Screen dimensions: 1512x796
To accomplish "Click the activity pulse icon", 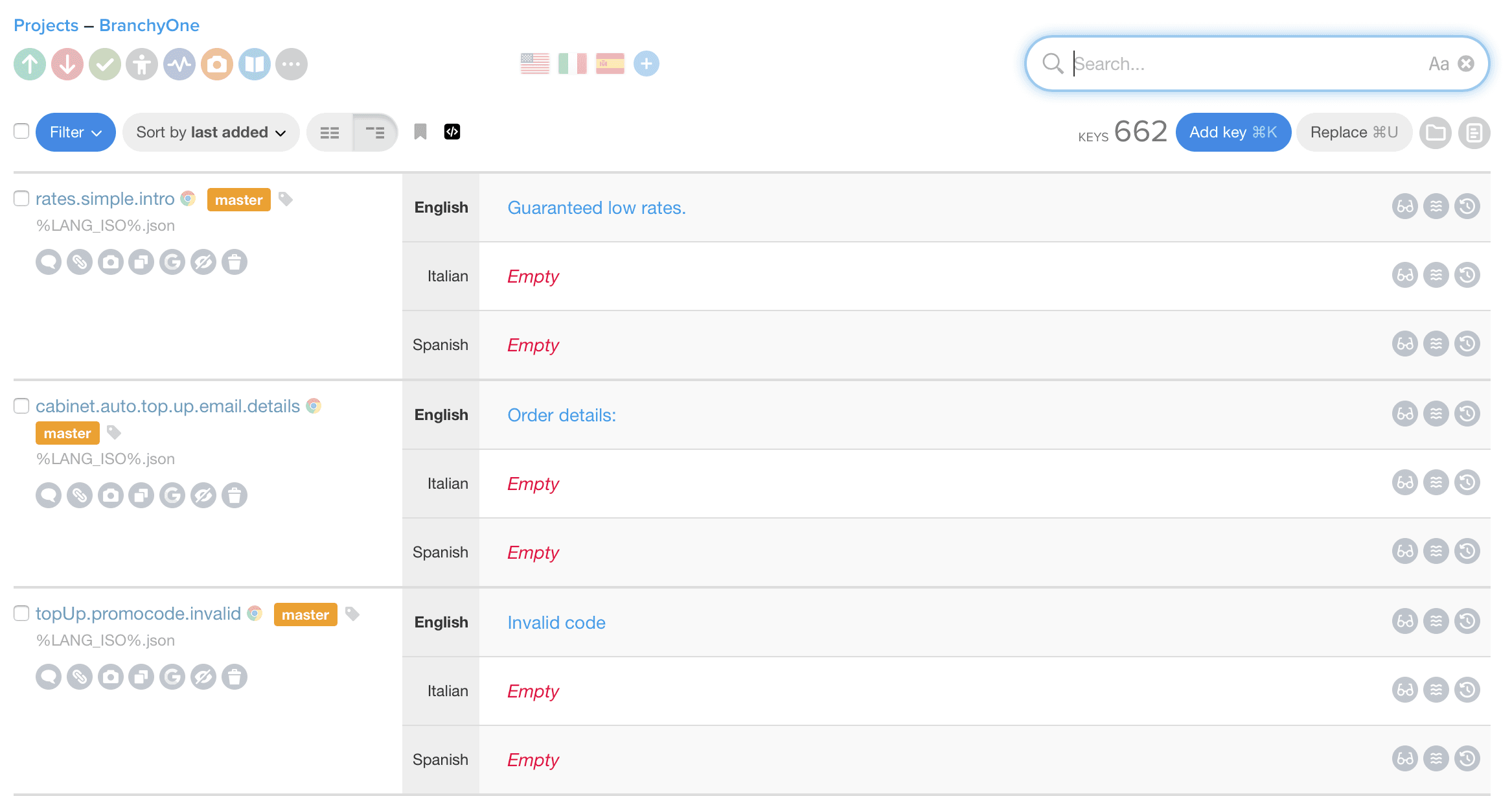I will click(x=179, y=64).
